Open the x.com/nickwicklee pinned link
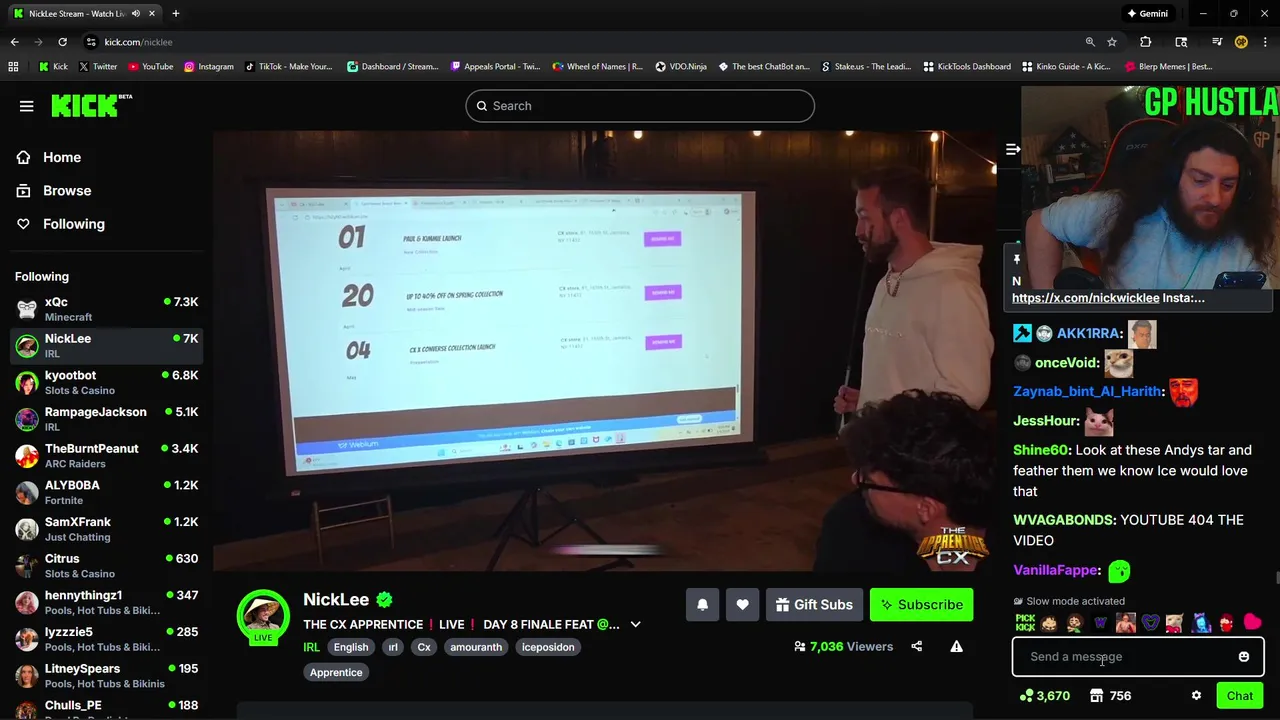 click(x=1085, y=298)
